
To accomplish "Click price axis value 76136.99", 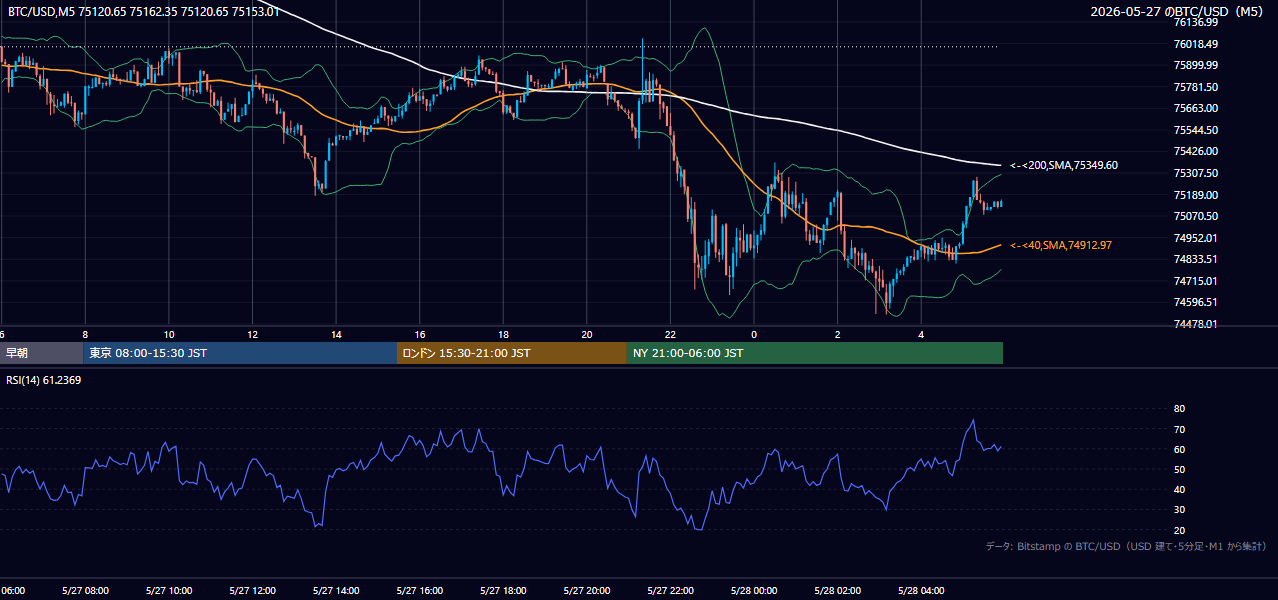I will [x=1195, y=22].
